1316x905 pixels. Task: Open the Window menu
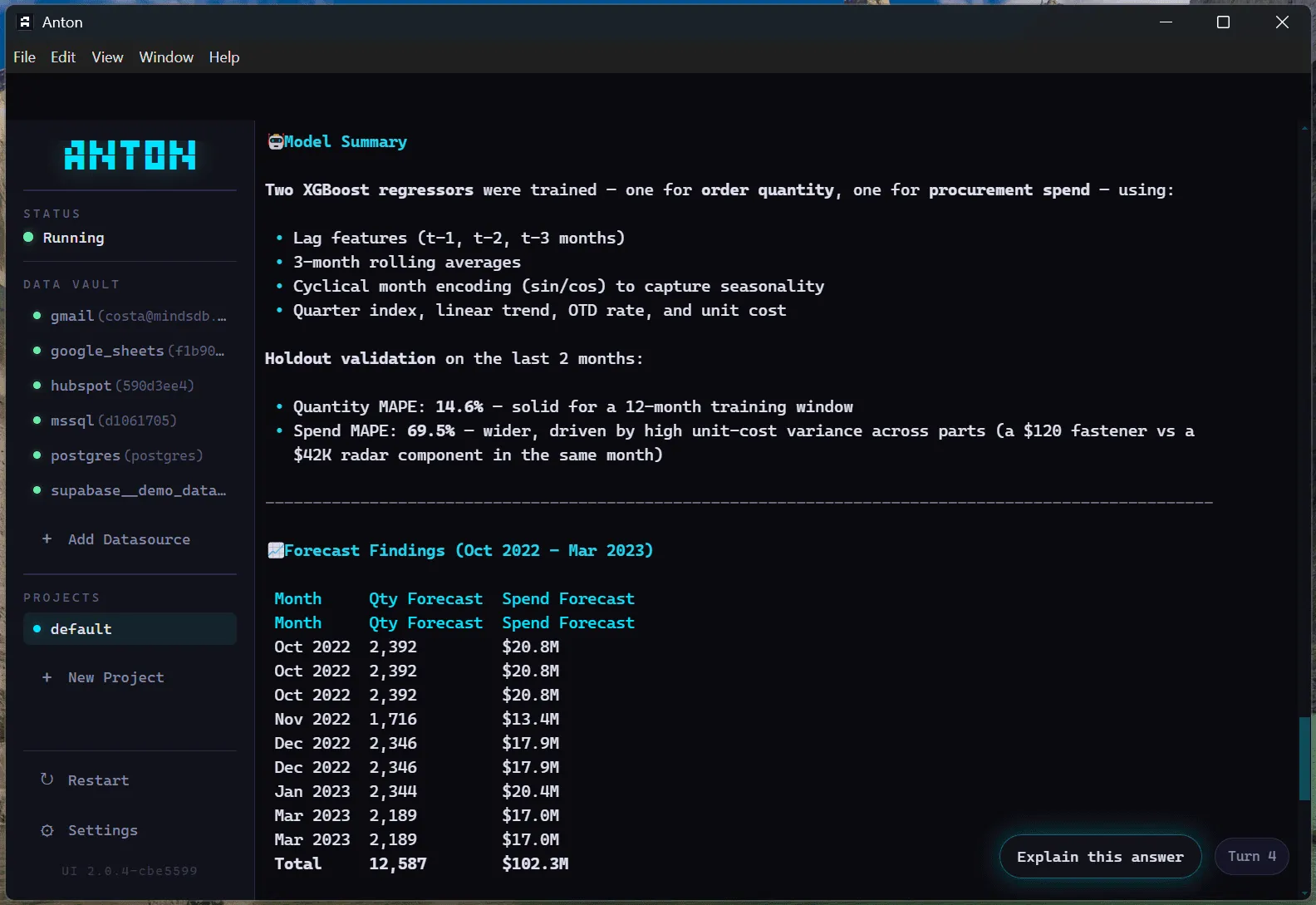[166, 57]
